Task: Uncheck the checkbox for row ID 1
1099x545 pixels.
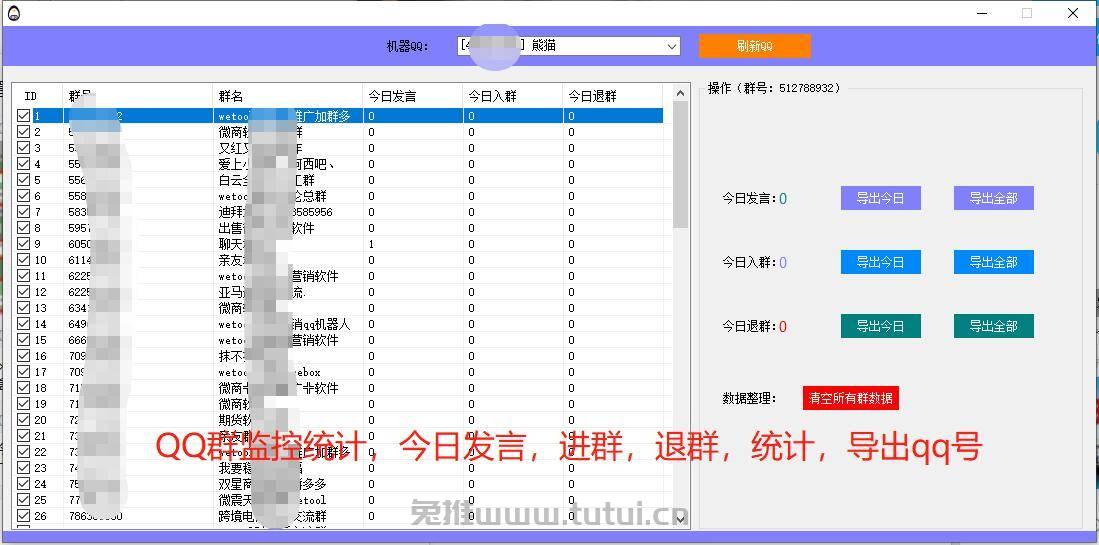Action: click(x=24, y=116)
